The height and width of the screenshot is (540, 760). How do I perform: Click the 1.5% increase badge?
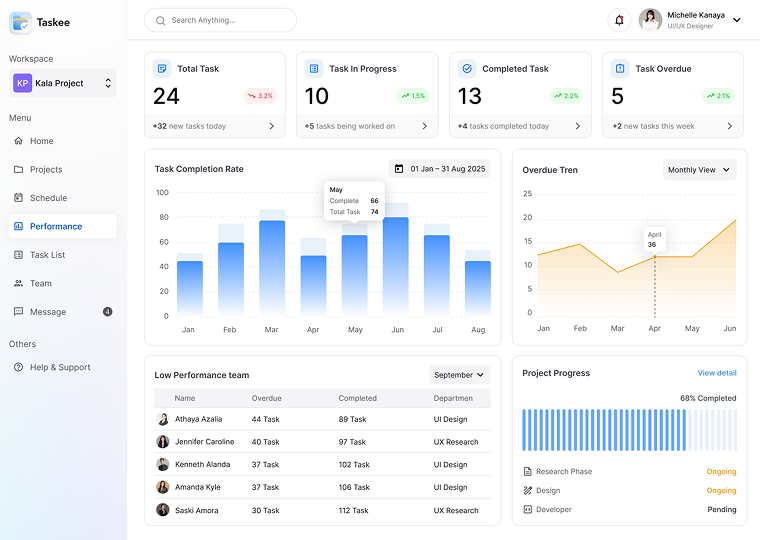[x=413, y=96]
